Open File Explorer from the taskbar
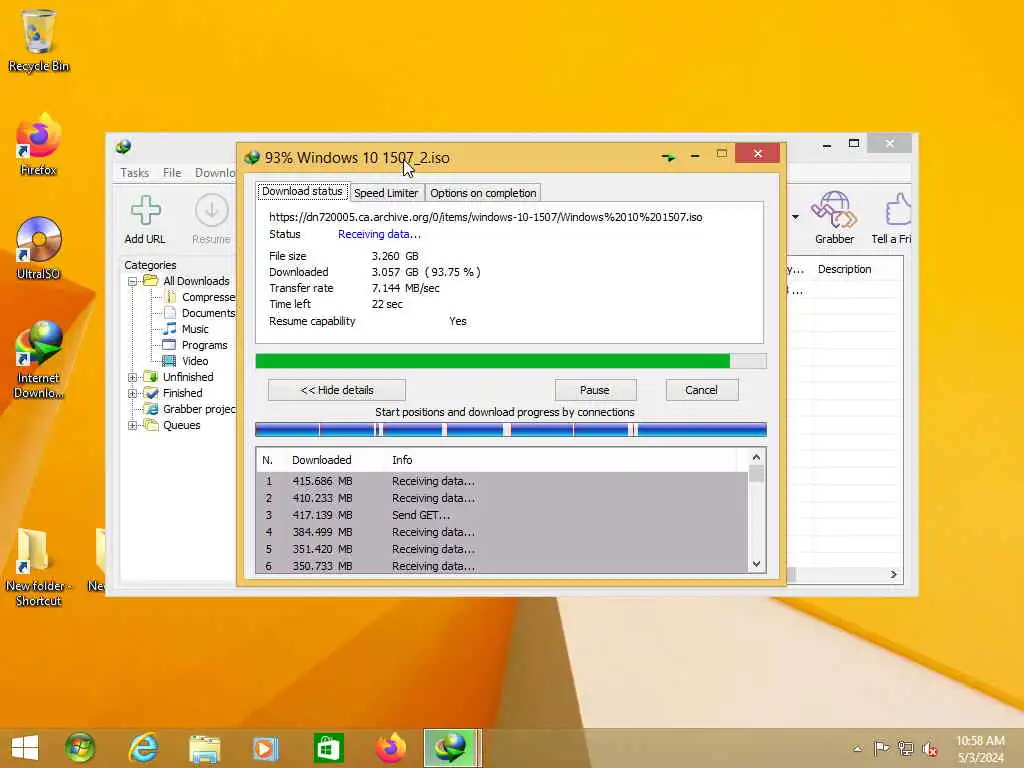 [x=204, y=748]
